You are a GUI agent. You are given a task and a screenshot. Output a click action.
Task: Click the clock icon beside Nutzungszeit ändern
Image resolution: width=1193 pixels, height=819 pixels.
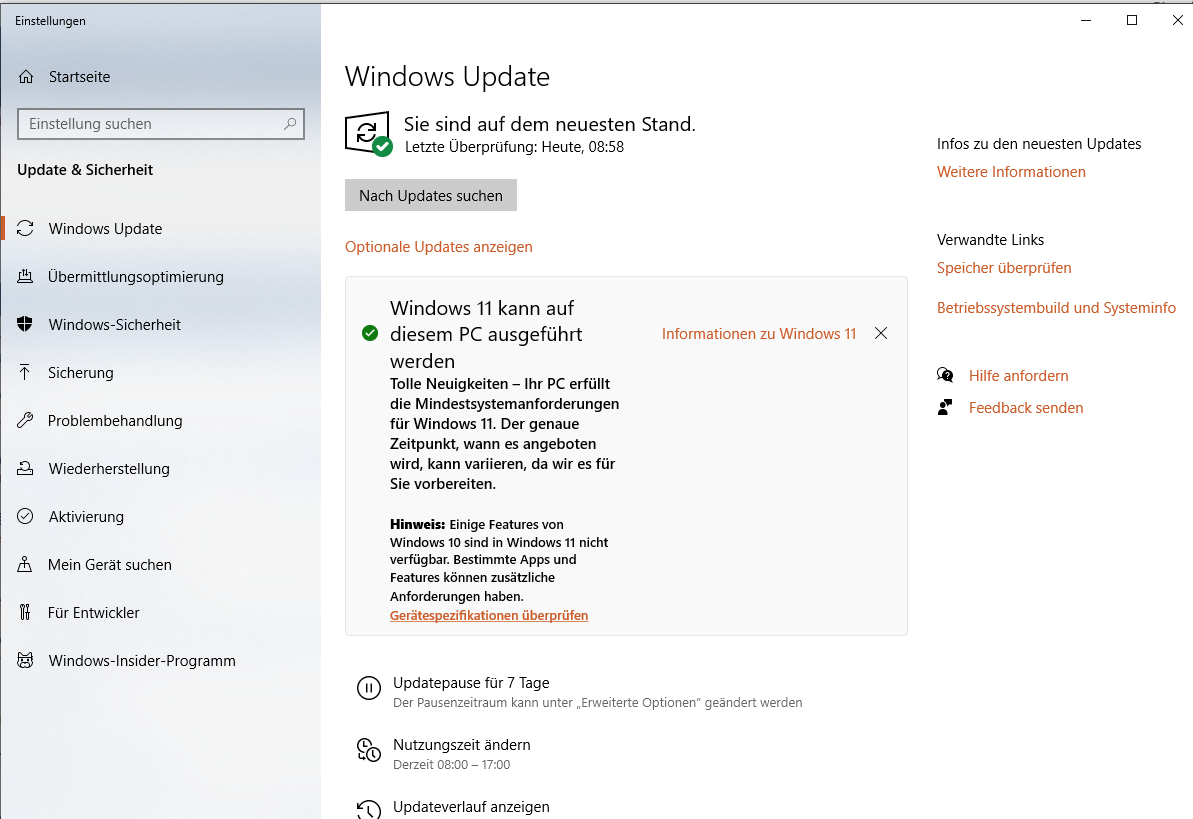(x=369, y=750)
